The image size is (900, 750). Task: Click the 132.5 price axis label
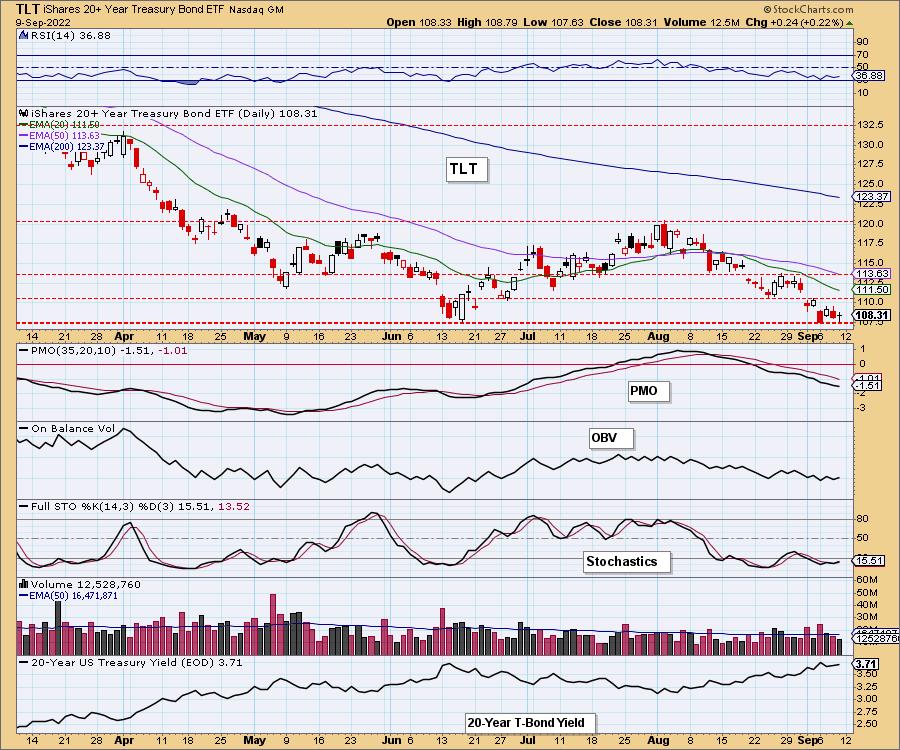point(870,125)
